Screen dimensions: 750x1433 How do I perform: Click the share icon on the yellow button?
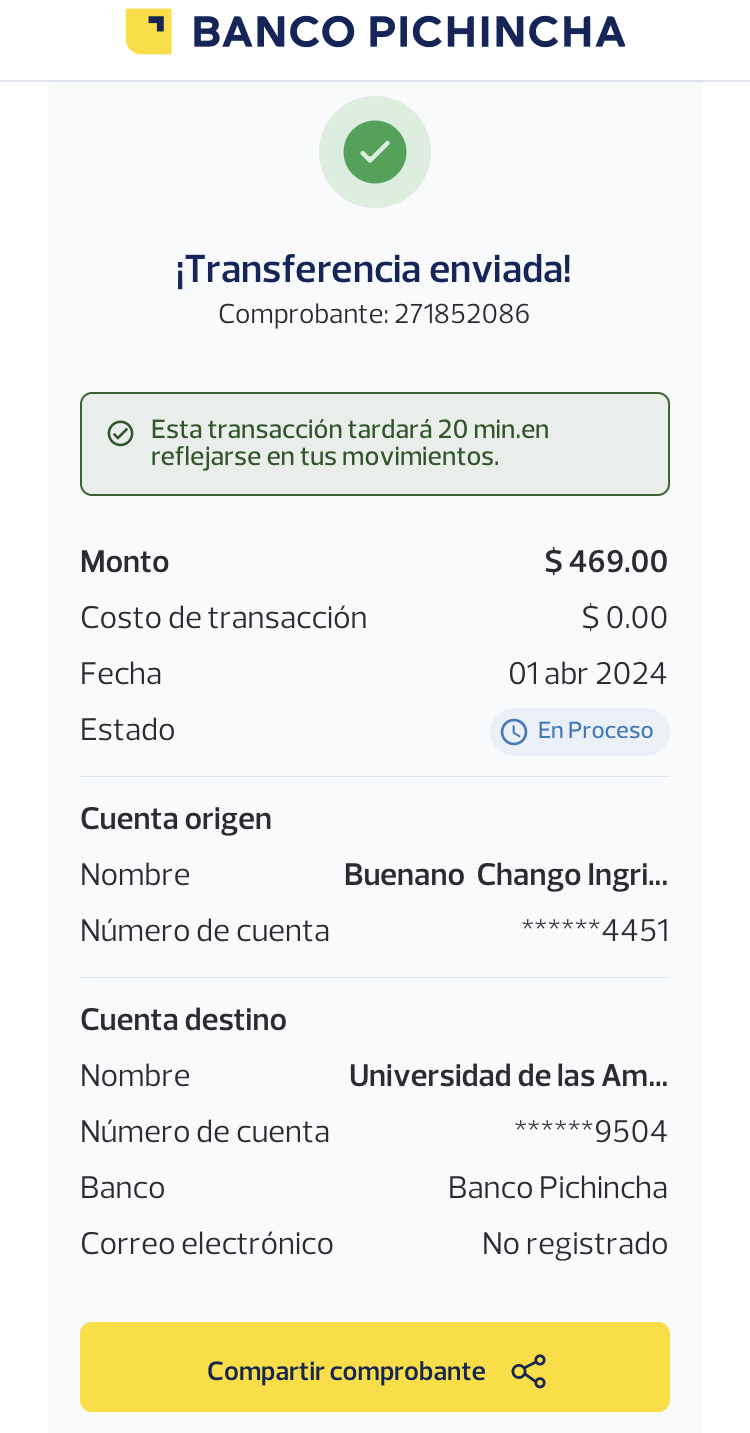[x=529, y=1371]
